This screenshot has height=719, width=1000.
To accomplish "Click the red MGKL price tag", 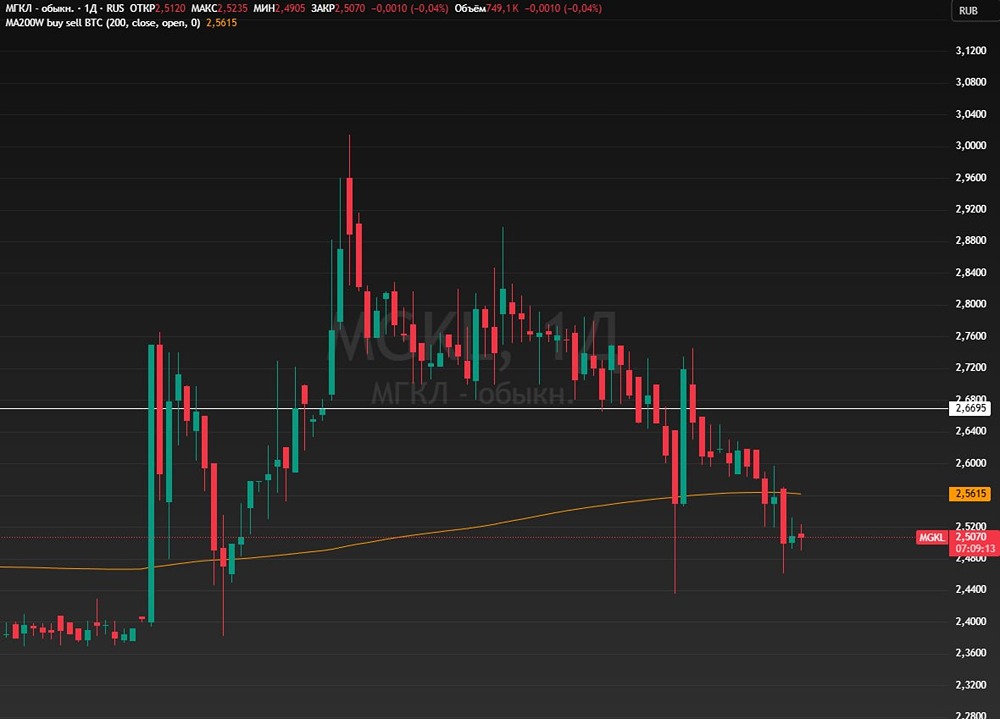I will tap(931, 537).
